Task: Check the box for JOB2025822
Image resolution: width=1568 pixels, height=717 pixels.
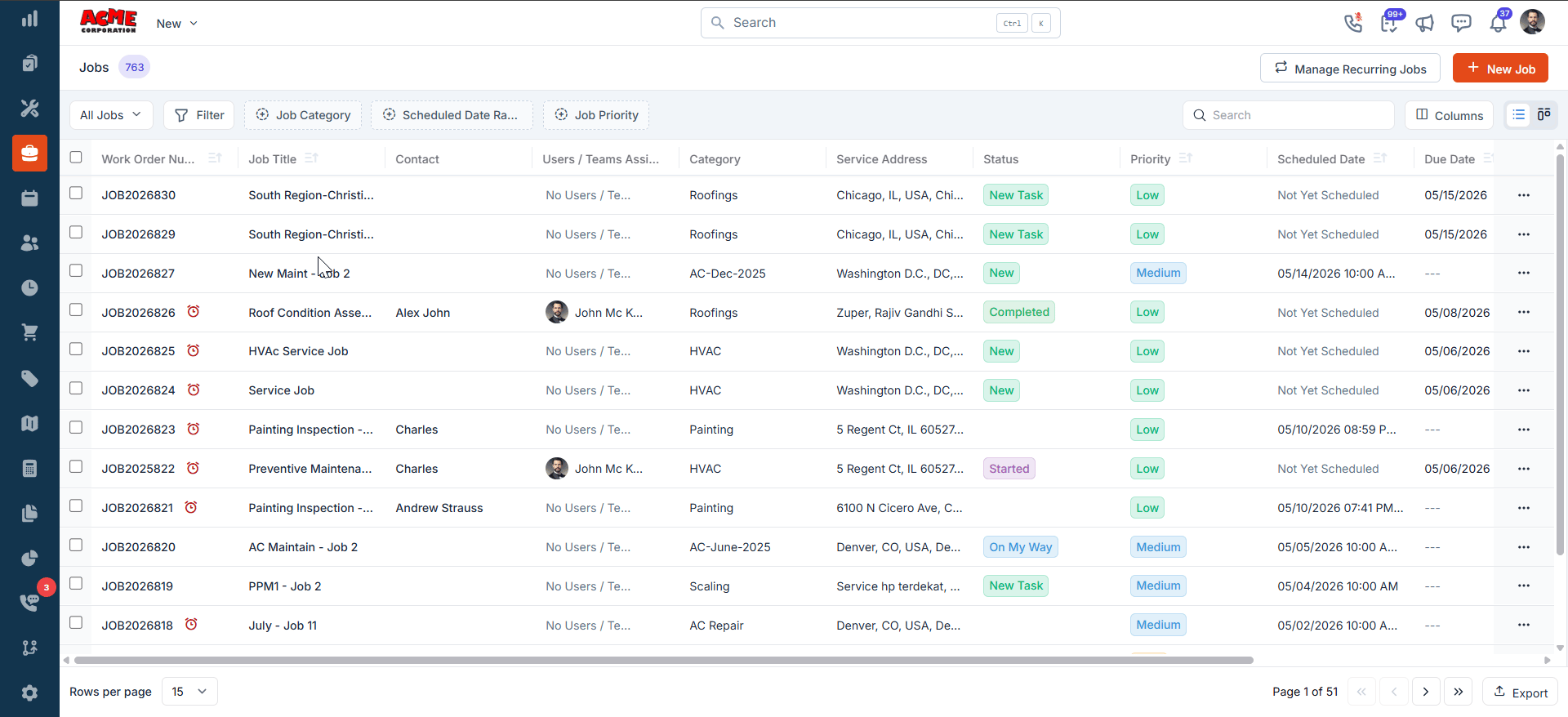Action: click(76, 466)
